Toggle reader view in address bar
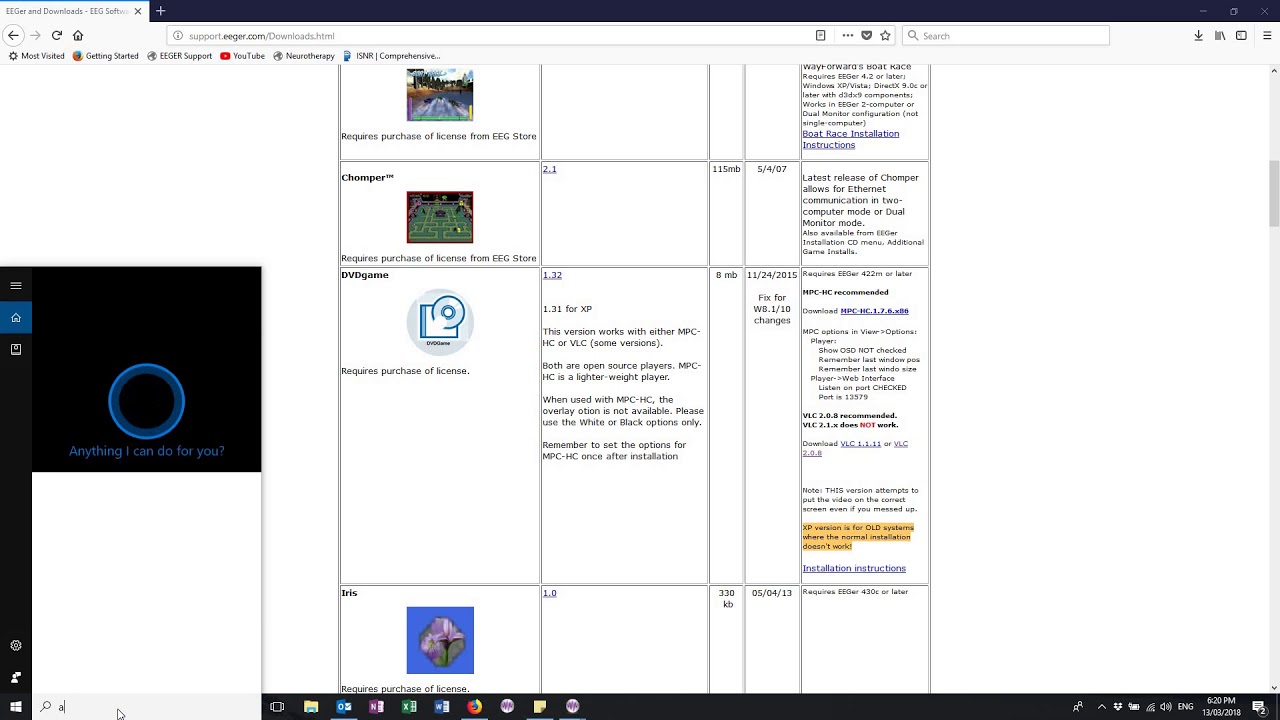The width and height of the screenshot is (1280, 720). pyautogui.click(x=820, y=35)
